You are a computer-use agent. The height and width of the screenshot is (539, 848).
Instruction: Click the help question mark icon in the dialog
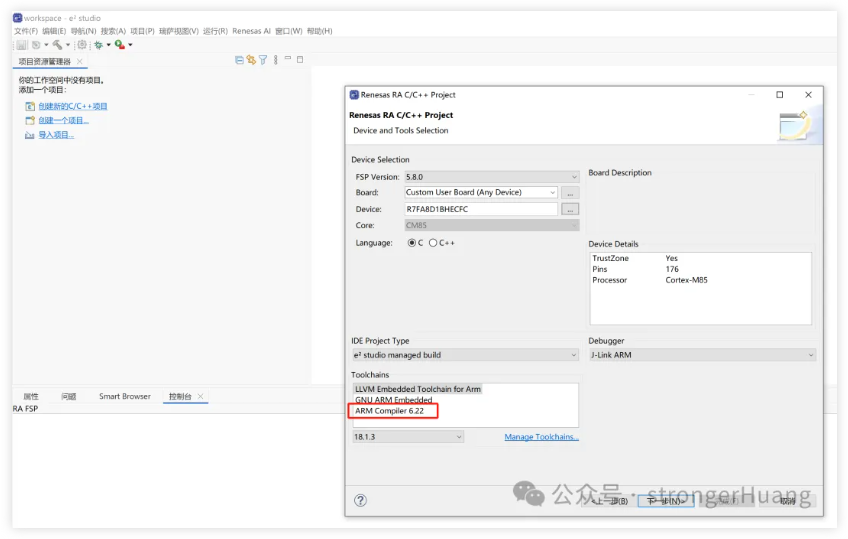(360, 500)
